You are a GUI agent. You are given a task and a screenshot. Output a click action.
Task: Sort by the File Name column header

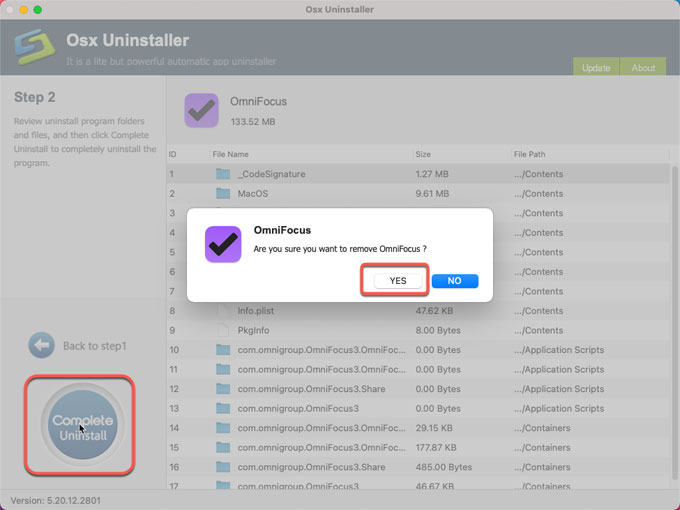[x=230, y=154]
